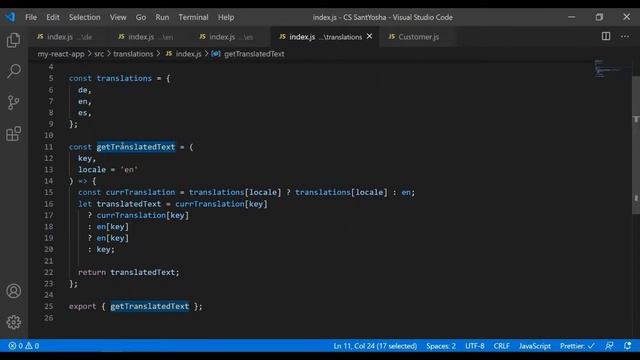Change the JavaScript language mode
The image size is (640, 360).
coord(535,346)
